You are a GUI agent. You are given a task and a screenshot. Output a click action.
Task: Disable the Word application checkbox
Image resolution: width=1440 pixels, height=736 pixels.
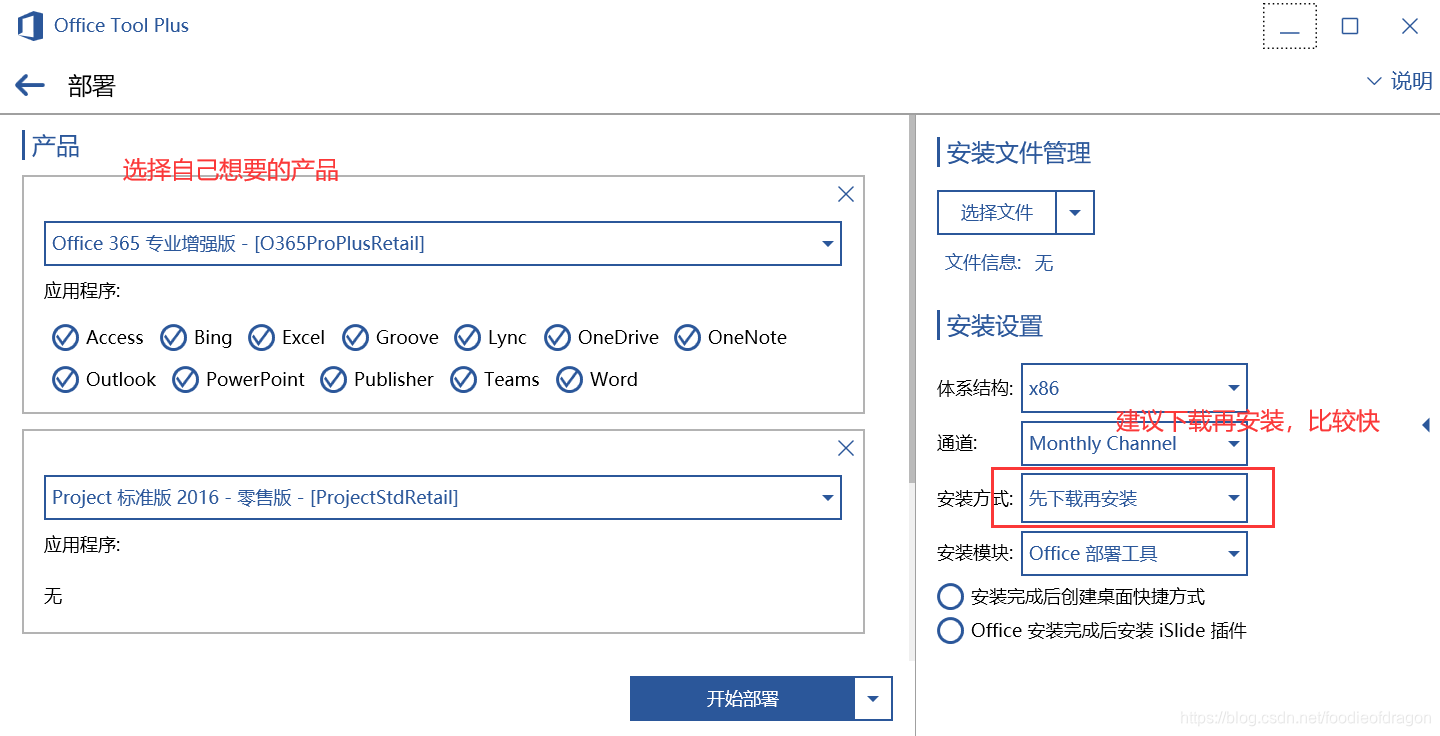pyautogui.click(x=569, y=379)
